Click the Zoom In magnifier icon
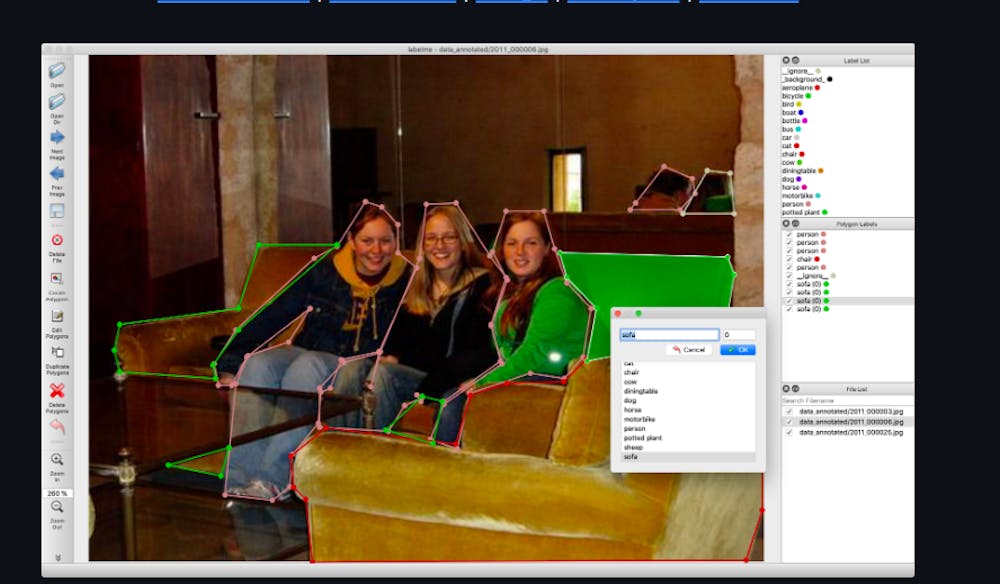This screenshot has height=584, width=1000. pyautogui.click(x=57, y=460)
